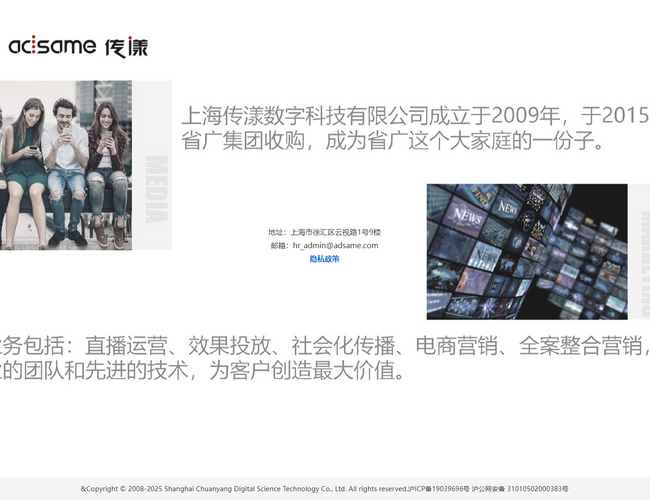This screenshot has width=650, height=500.
Task: Open the 沪ICP备19039696号 filing link
Action: pyautogui.click(x=439, y=489)
